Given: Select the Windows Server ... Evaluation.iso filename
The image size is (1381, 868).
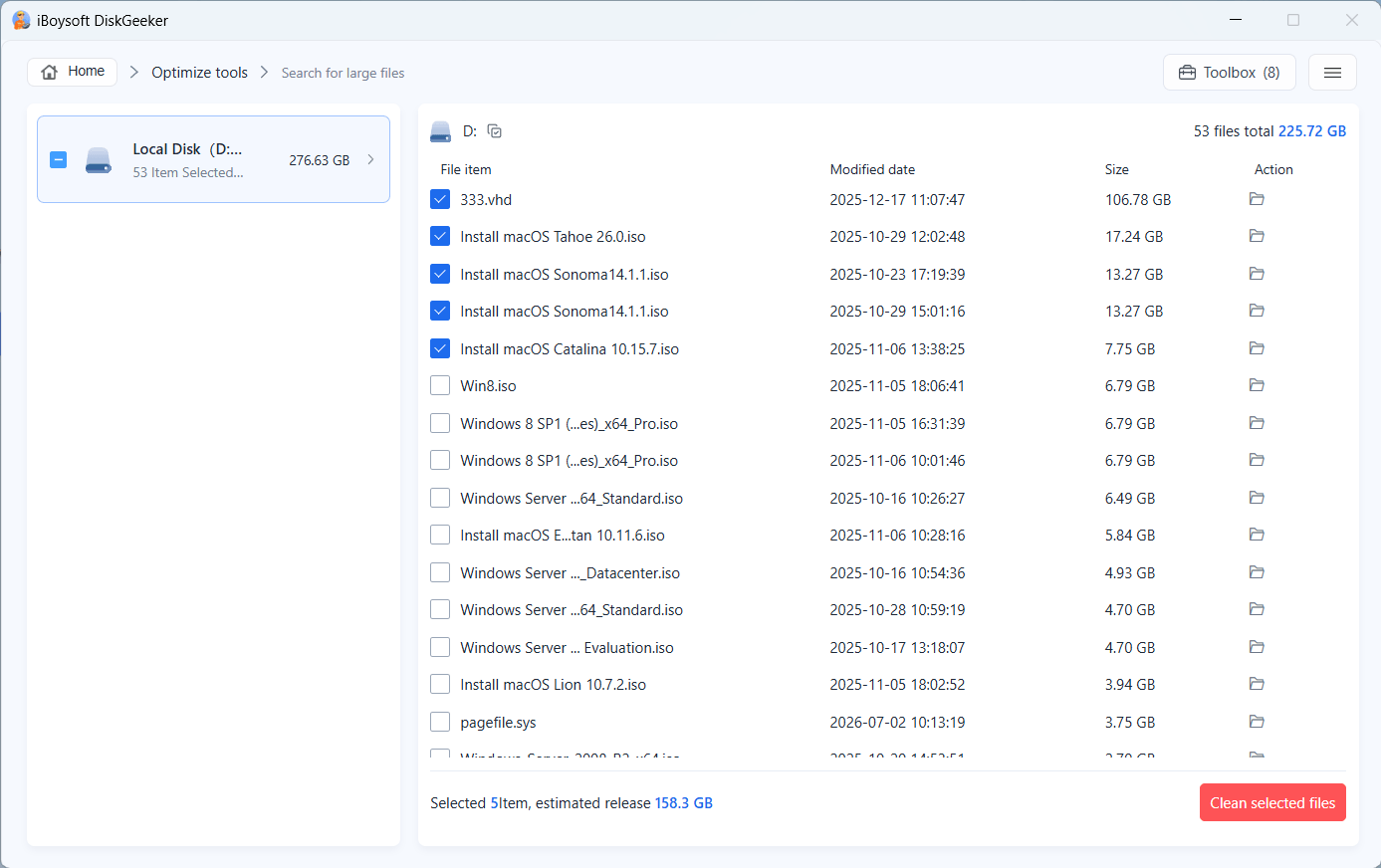Looking at the screenshot, I should pos(567,647).
